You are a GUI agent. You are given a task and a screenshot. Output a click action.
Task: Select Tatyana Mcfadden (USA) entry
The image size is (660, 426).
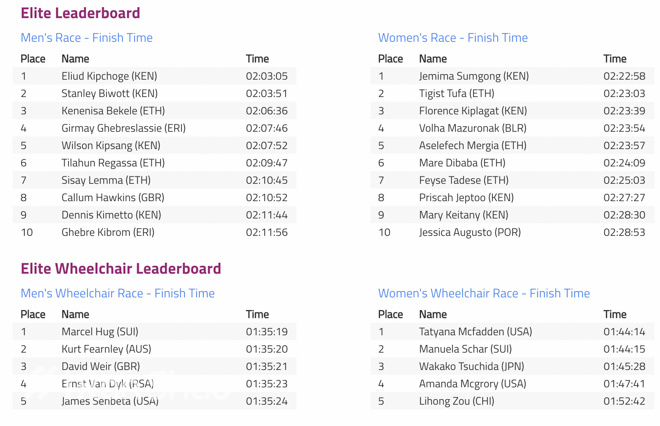[x=475, y=332]
